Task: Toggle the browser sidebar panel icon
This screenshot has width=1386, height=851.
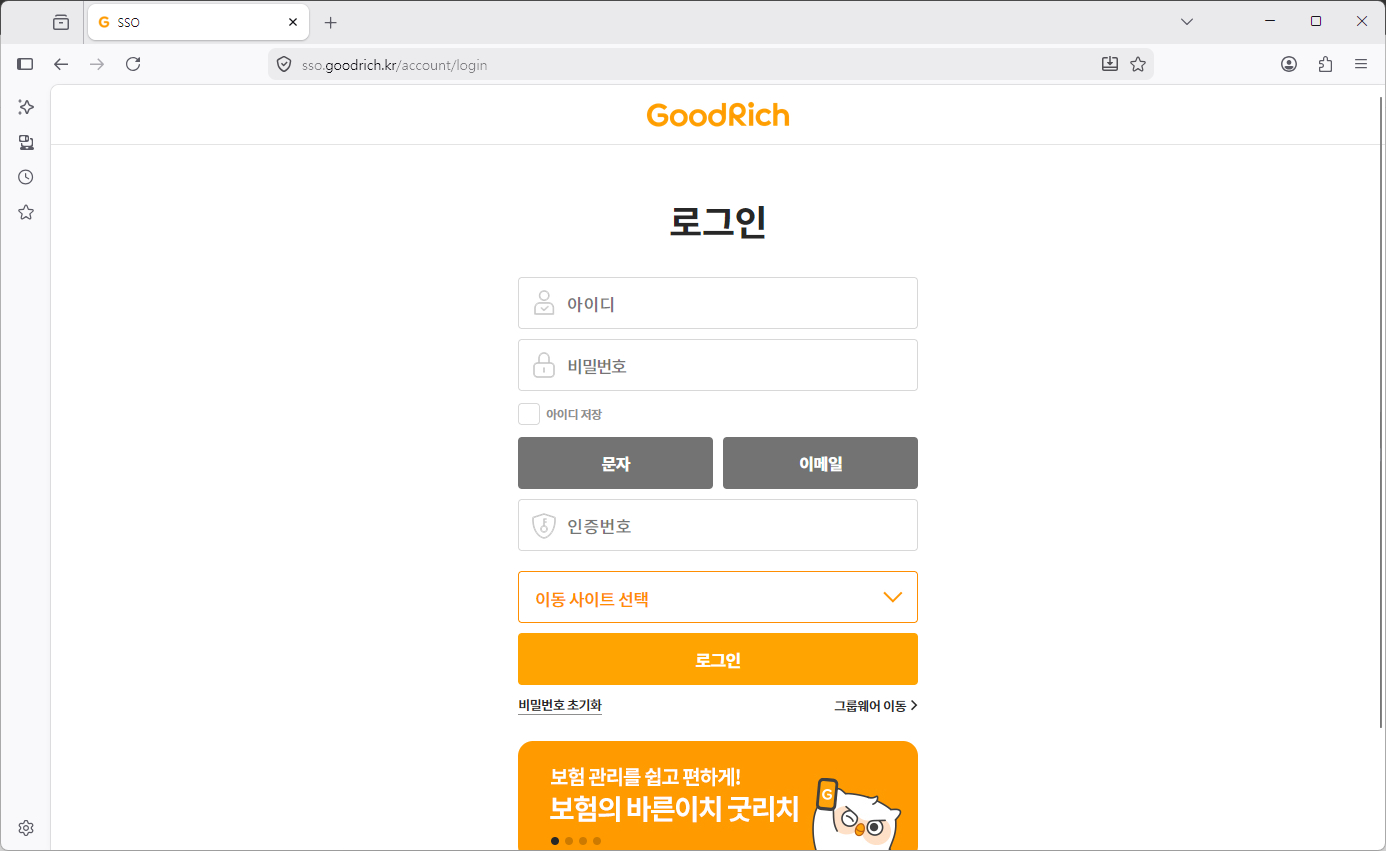Action: click(26, 64)
